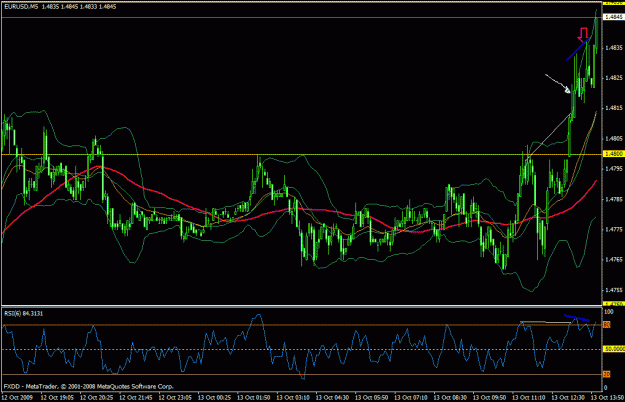The height and width of the screenshot is (402, 625).
Task: Click the 13 Oct 01:50 time label
Action: coord(254,398)
